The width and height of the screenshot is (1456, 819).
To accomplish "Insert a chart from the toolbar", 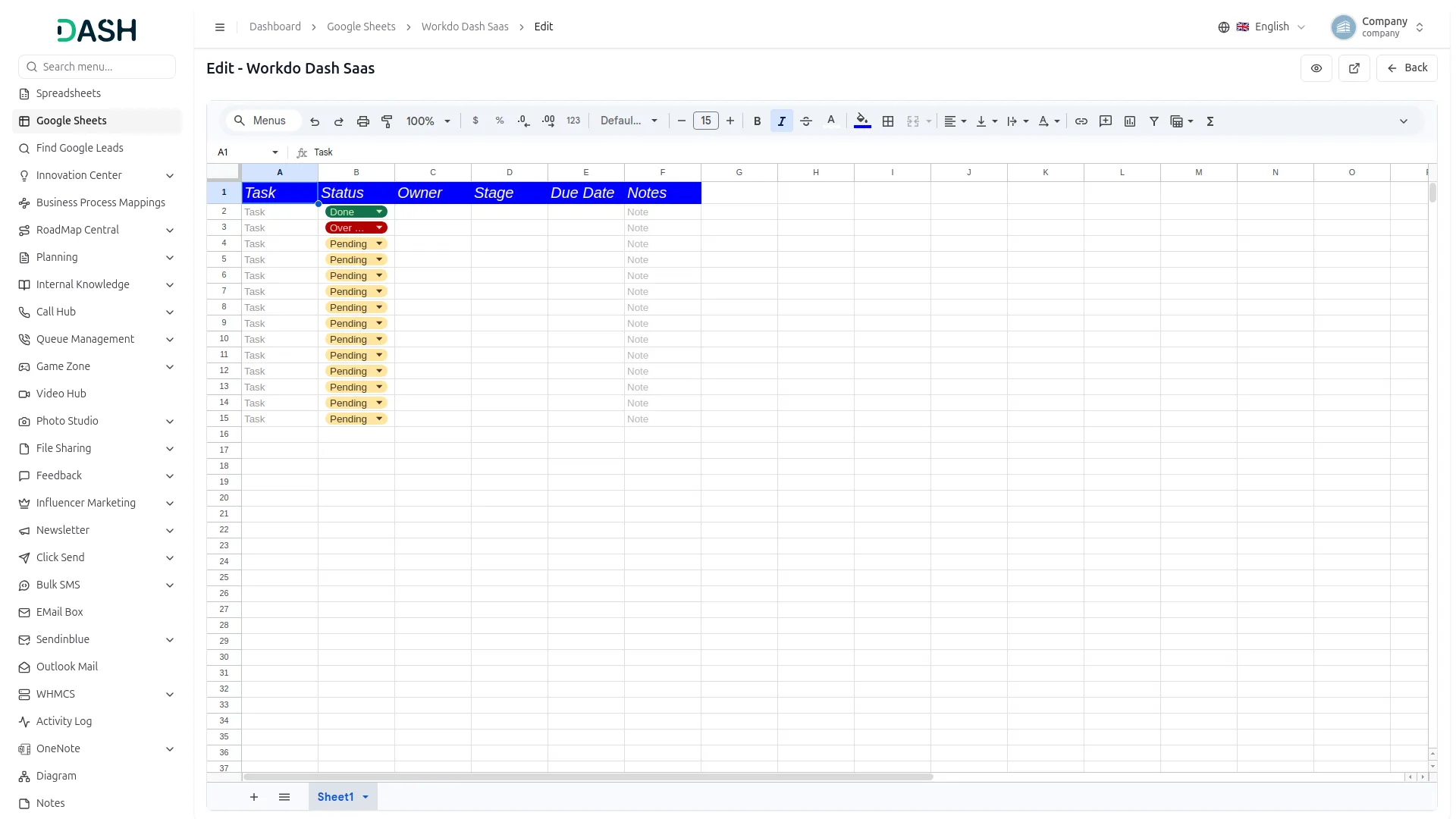I will coord(1130,121).
